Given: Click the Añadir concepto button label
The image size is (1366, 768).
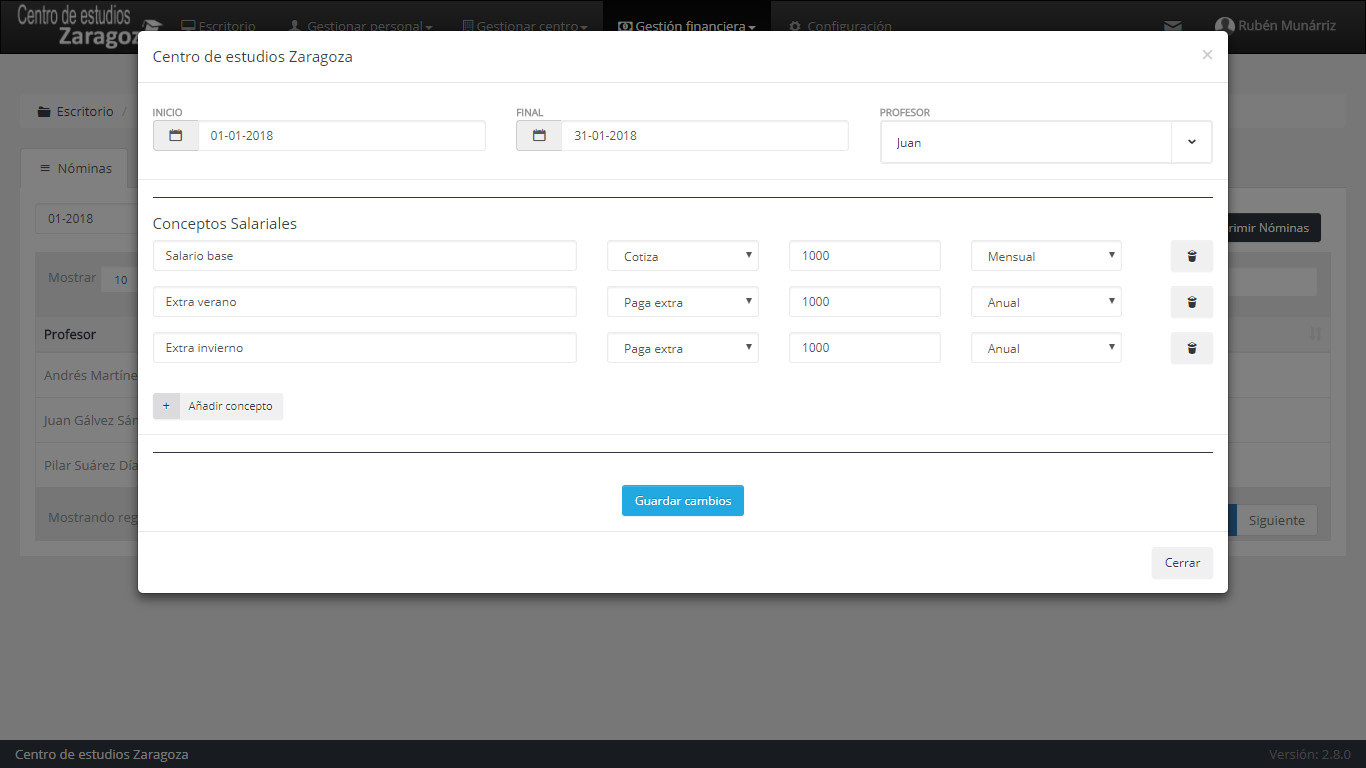Looking at the screenshot, I should point(230,406).
